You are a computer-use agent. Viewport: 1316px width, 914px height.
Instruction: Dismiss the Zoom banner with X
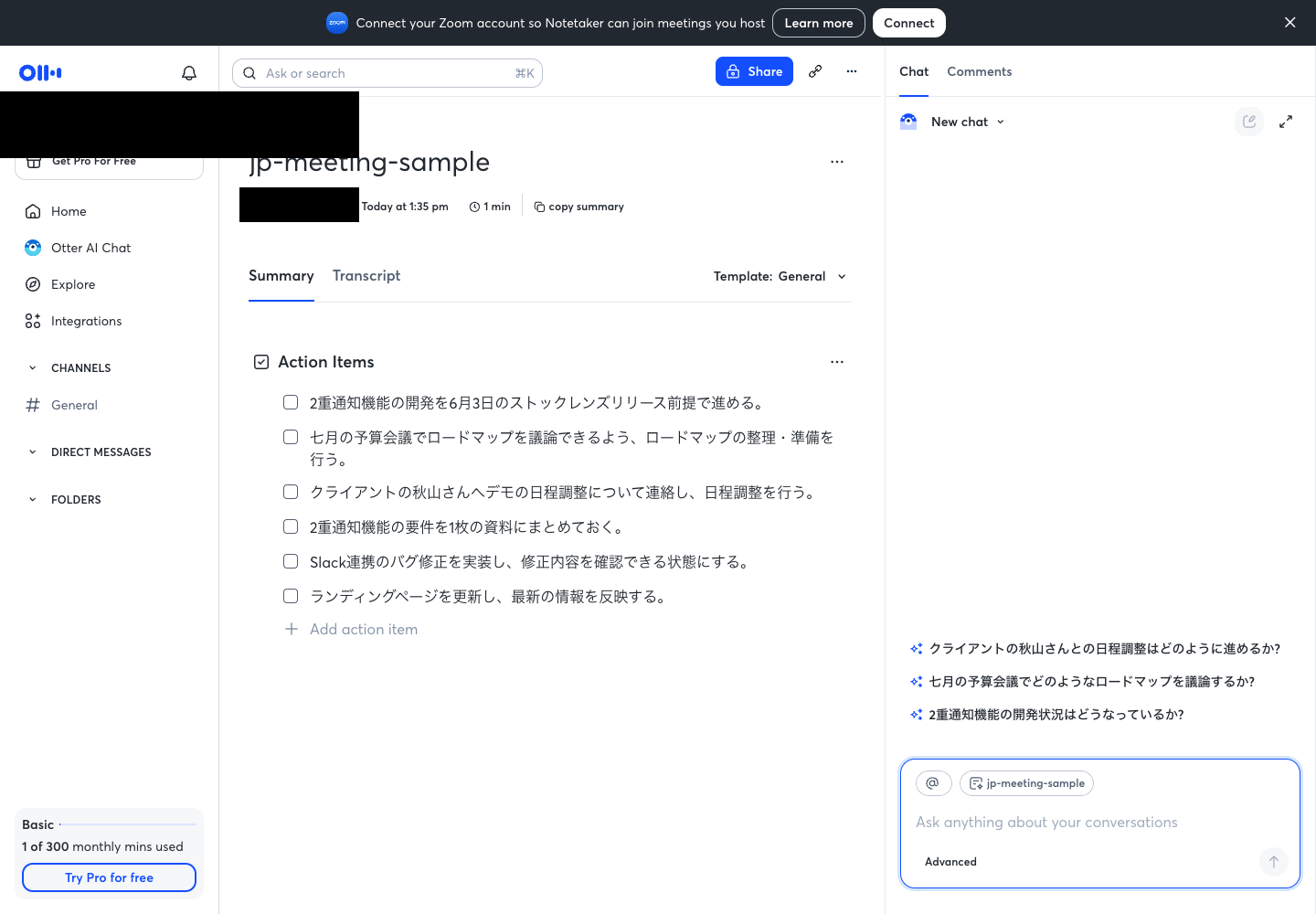point(1290,23)
